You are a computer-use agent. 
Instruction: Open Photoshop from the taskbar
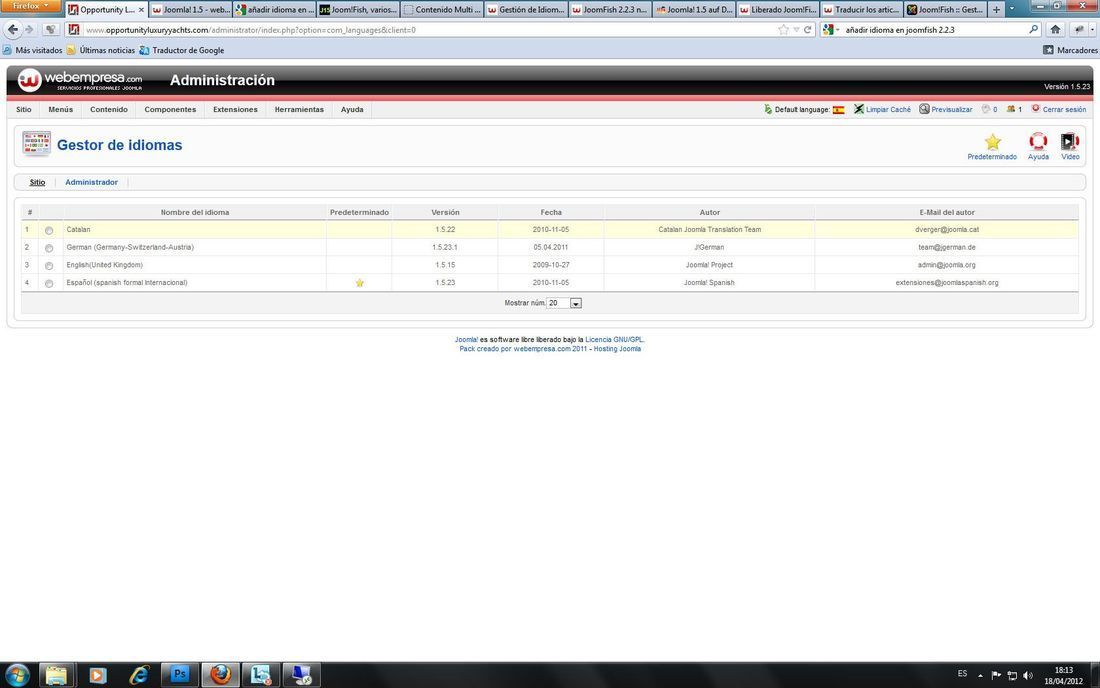(x=180, y=675)
